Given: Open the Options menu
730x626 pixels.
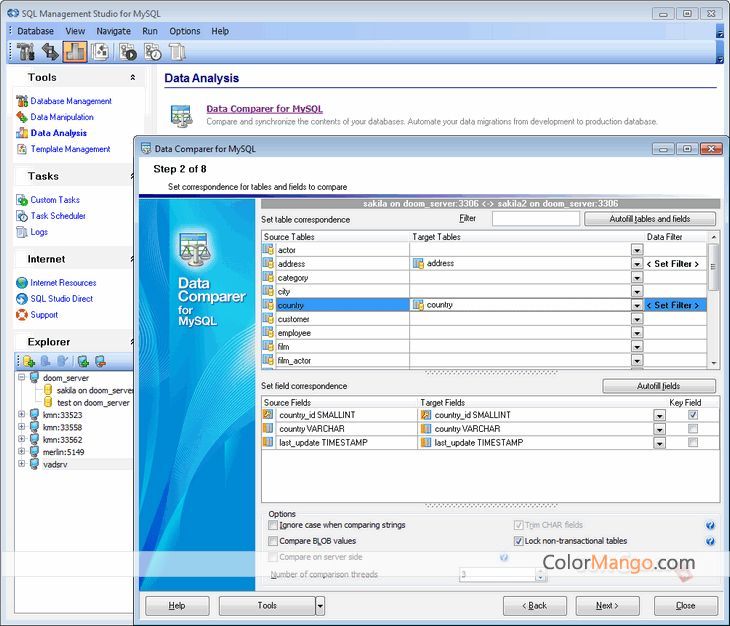Looking at the screenshot, I should click(185, 31).
